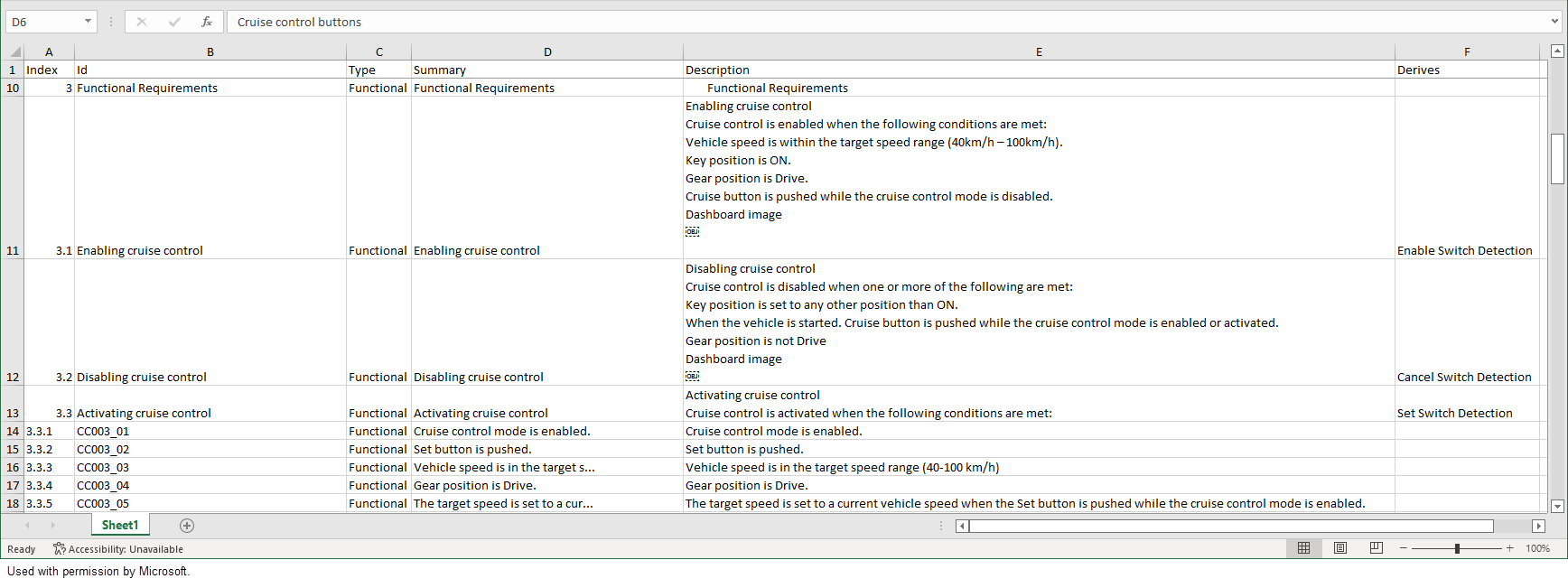Screen dimensions: 1568x588
Task: Add a new sheet with plus icon
Action: point(187,526)
